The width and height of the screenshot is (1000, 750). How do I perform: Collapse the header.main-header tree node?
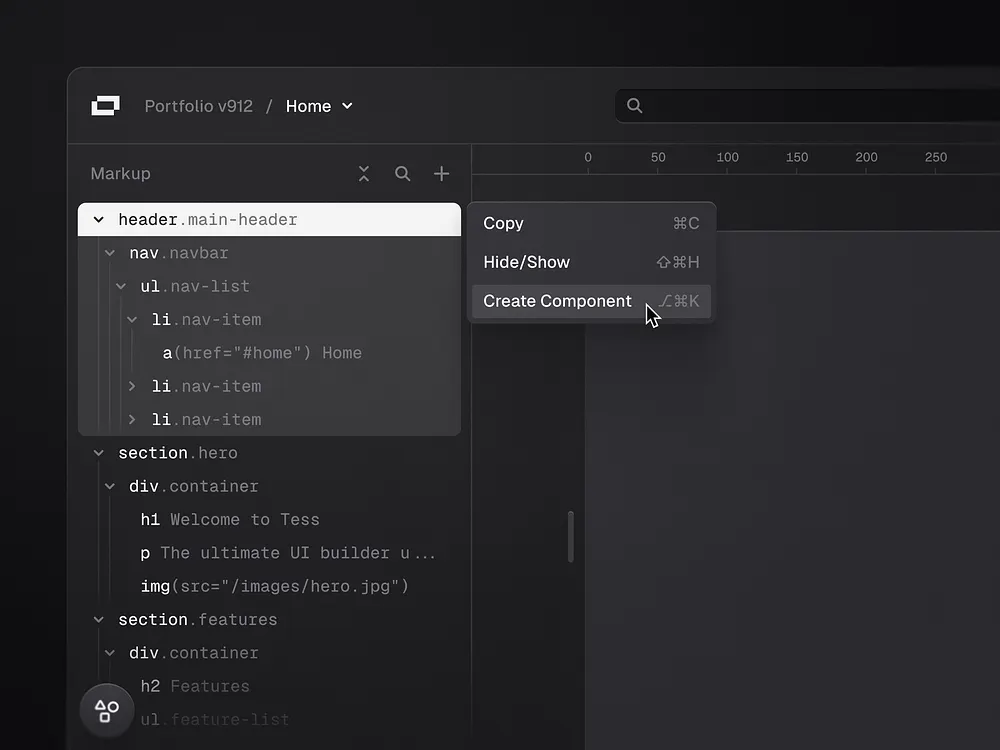[98, 219]
